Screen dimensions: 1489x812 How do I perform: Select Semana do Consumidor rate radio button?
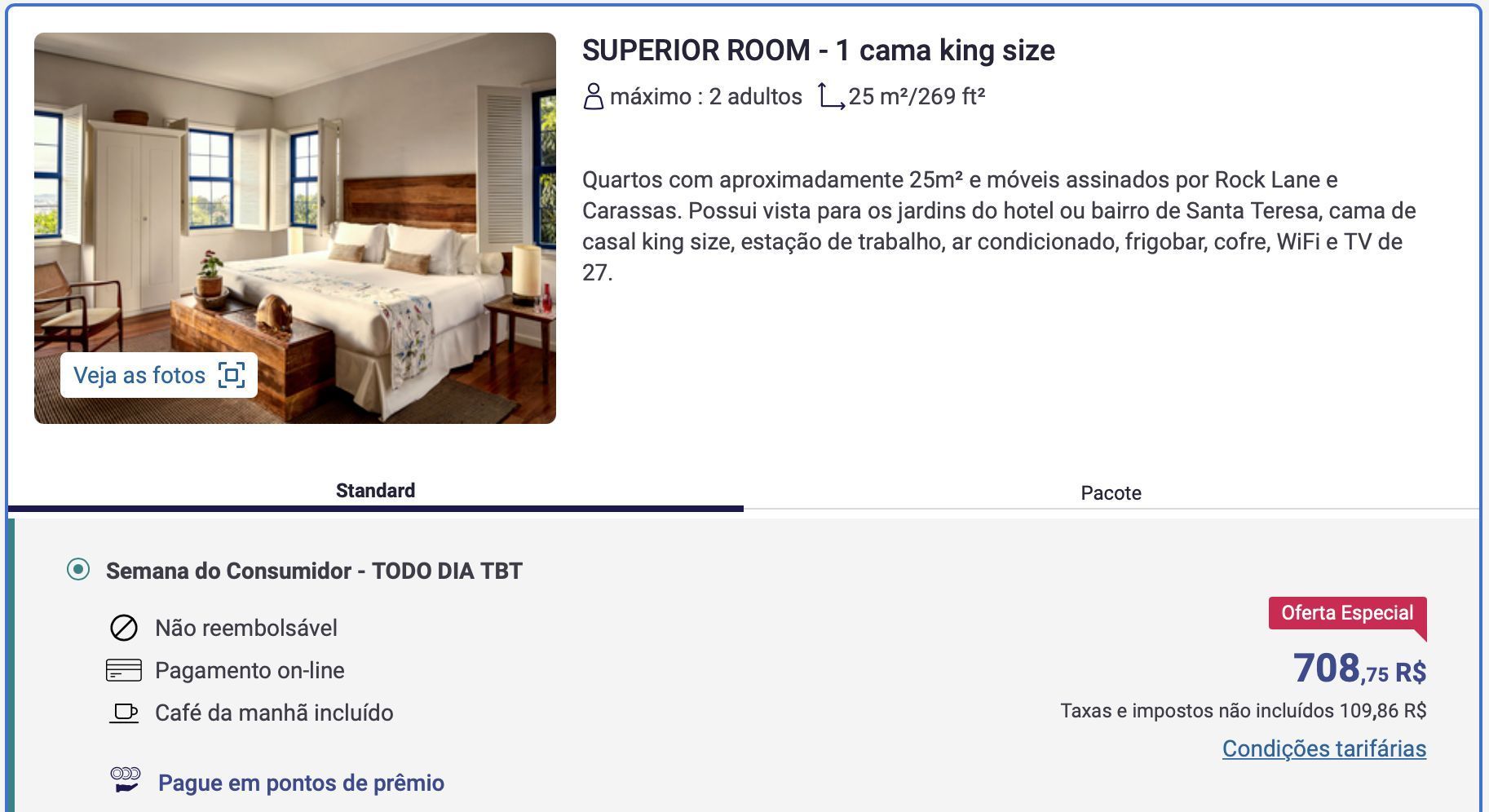pos(78,569)
